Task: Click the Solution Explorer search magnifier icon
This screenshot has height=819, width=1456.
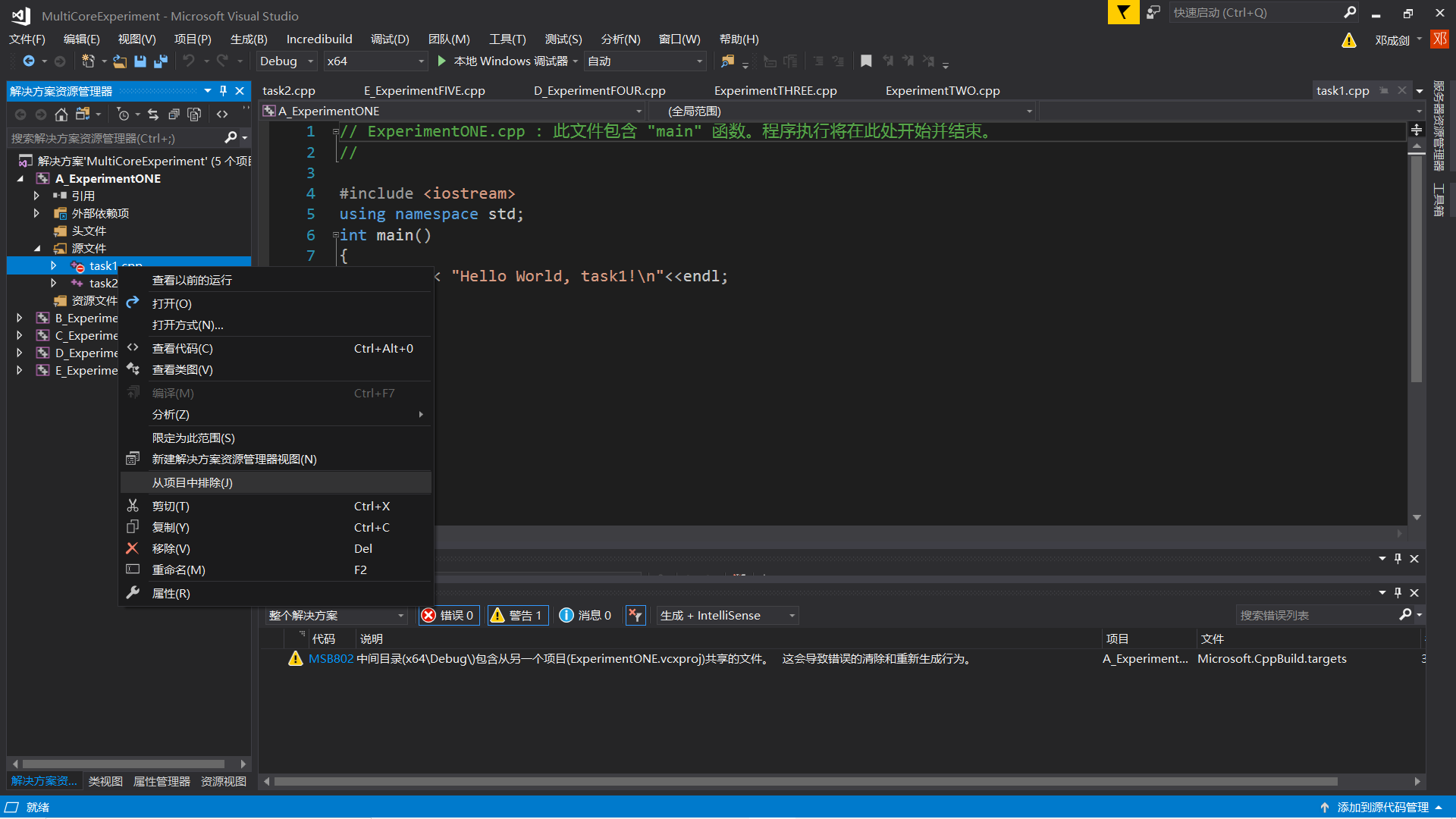Action: [x=231, y=138]
